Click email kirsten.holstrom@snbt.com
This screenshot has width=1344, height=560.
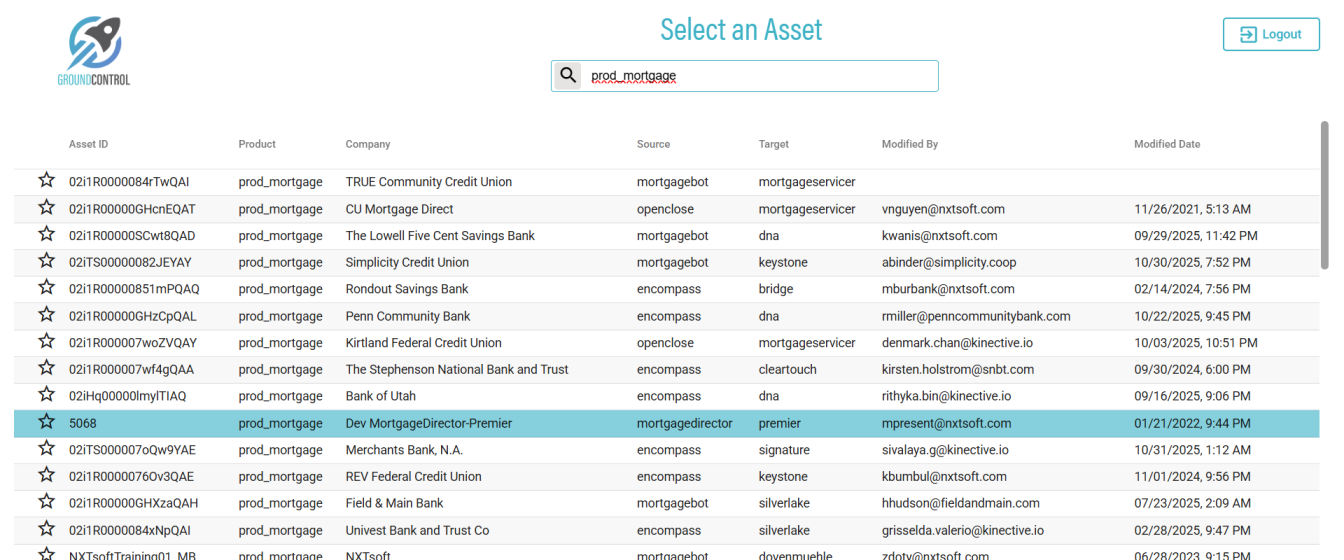pos(958,369)
